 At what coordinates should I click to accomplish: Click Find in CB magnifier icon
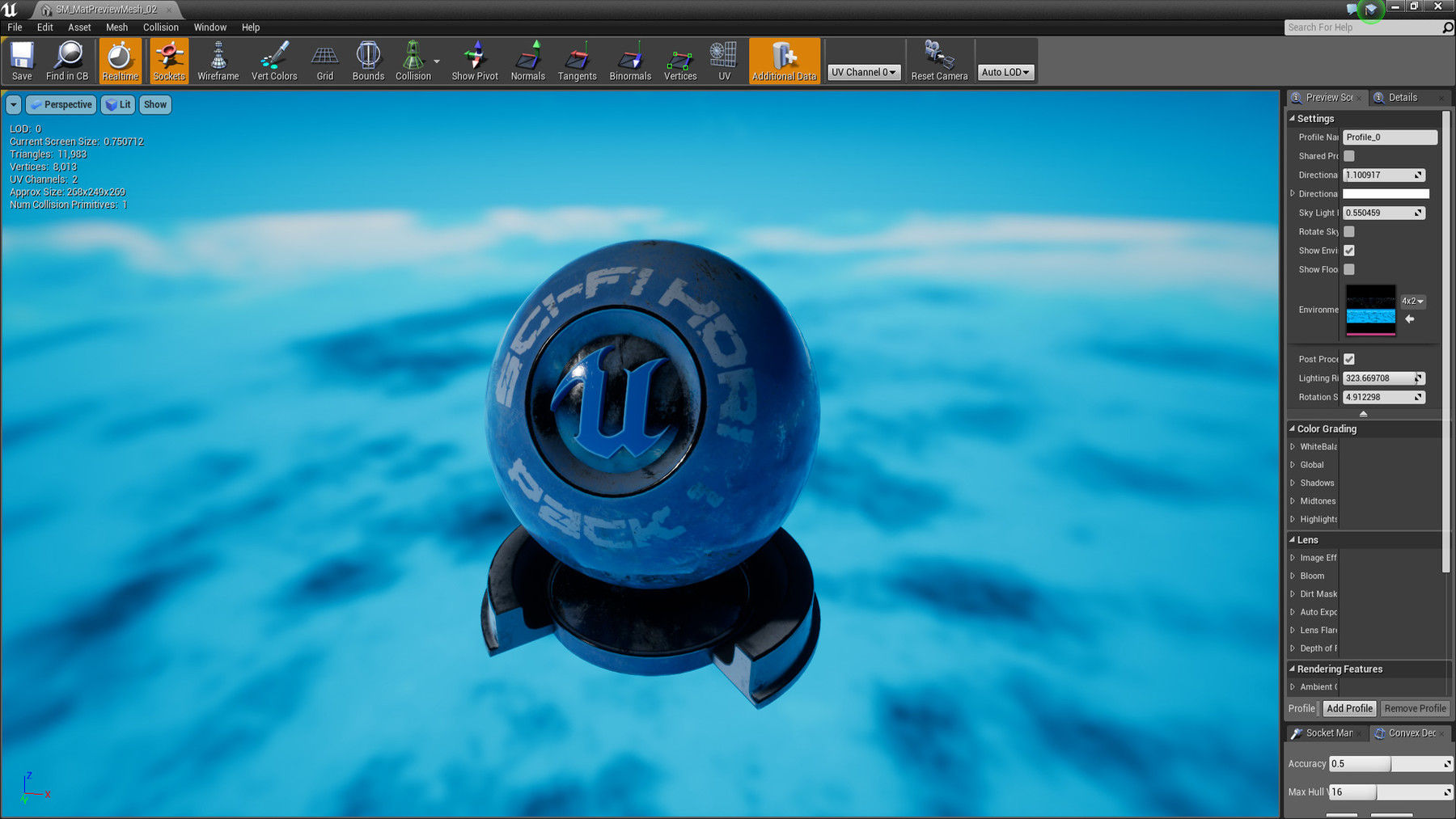pos(67,61)
